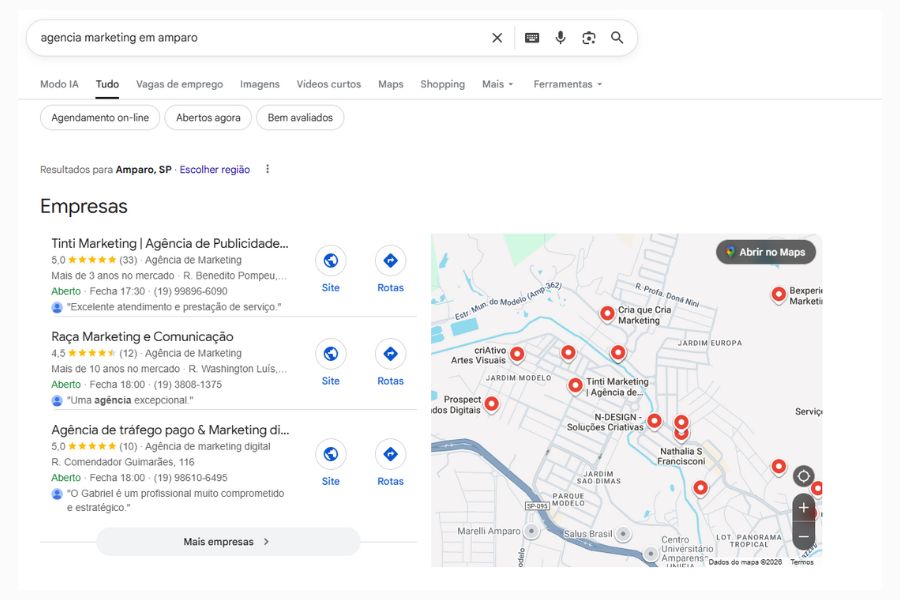Image resolution: width=900 pixels, height=600 pixels.
Task: Expand the Mais dropdown menu
Action: point(498,84)
